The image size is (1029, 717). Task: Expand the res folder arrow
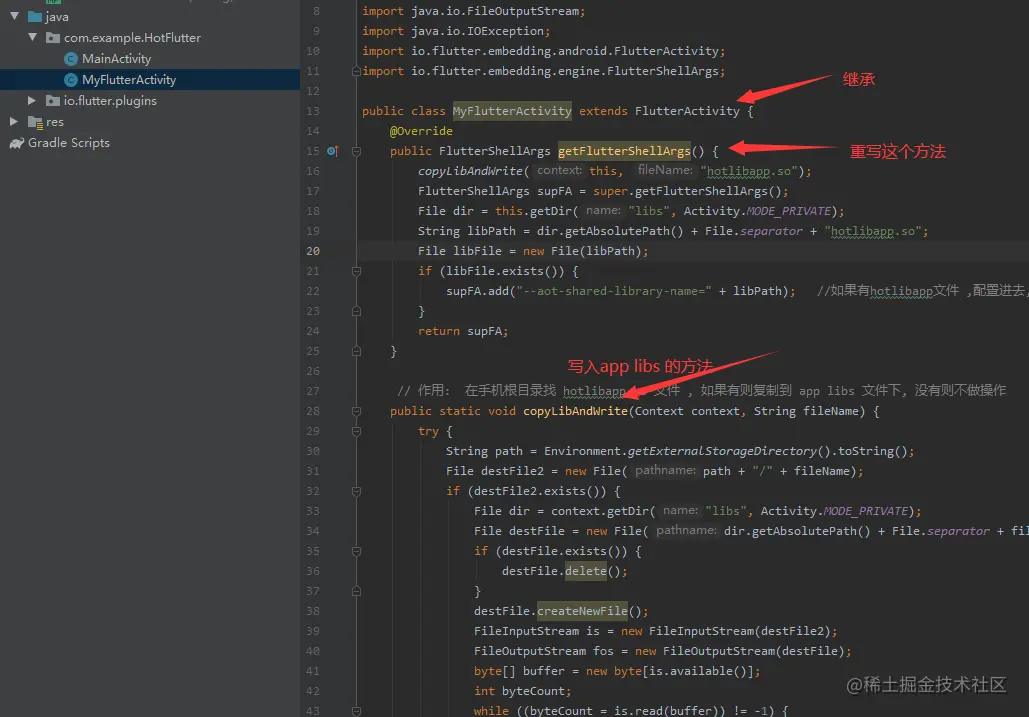click(14, 121)
